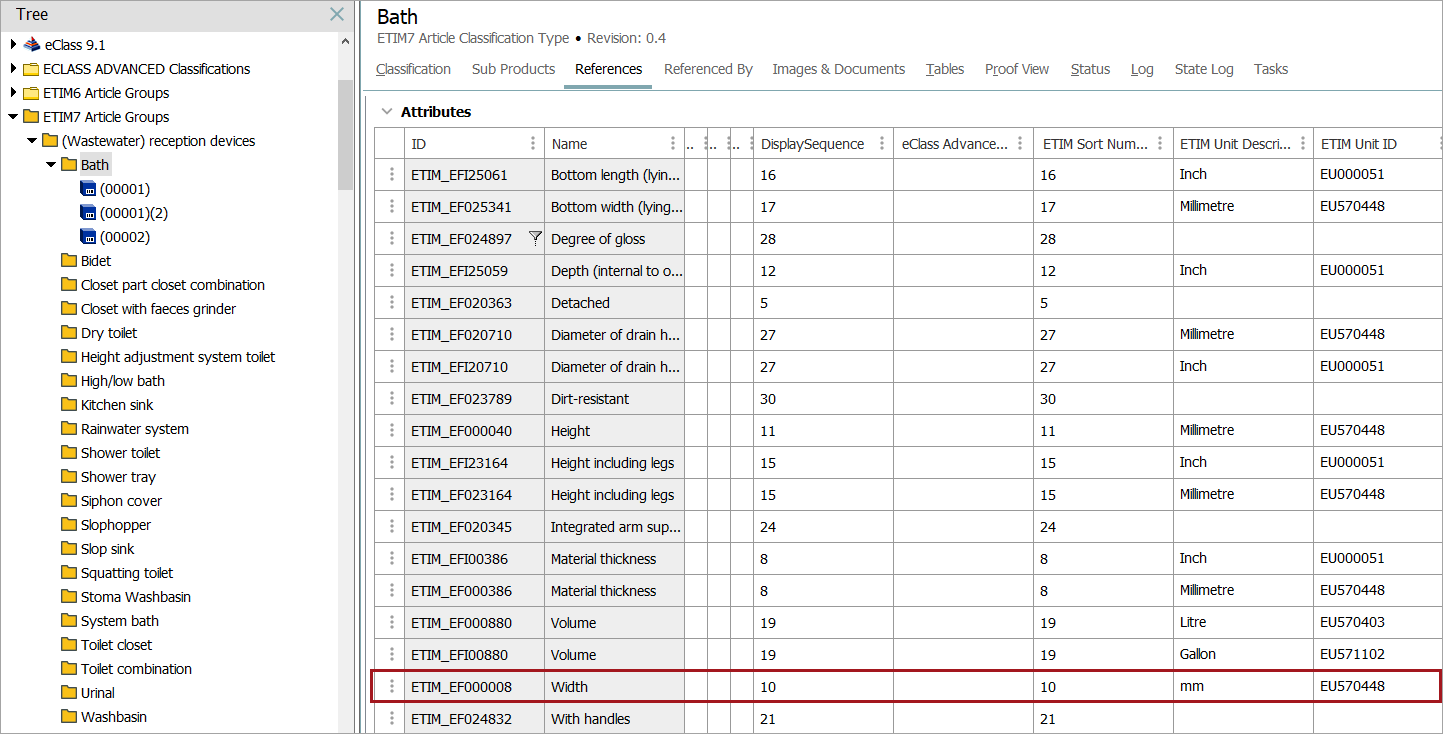Open the ID column header menu dots
This screenshot has width=1443, height=734.
coord(533,144)
